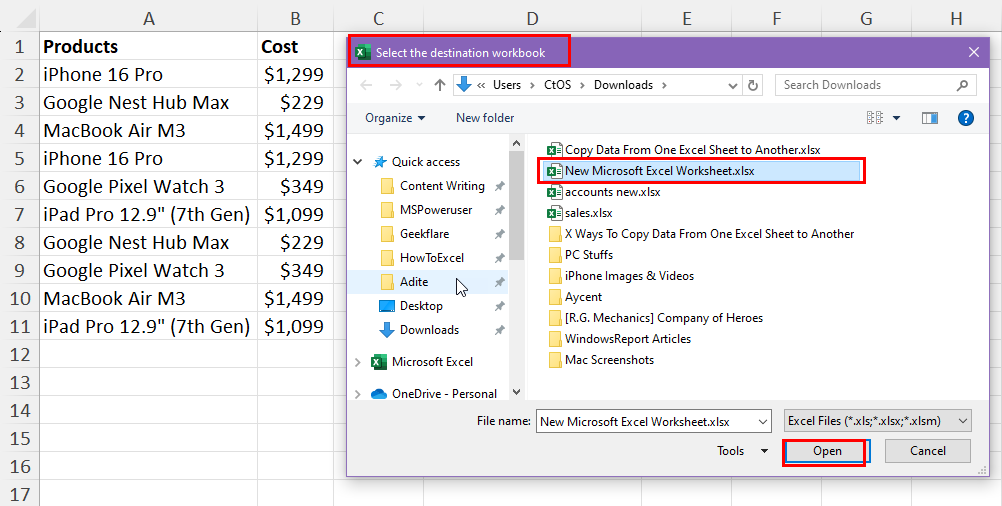Click the Forward arrow in file dialog

(x=396, y=85)
